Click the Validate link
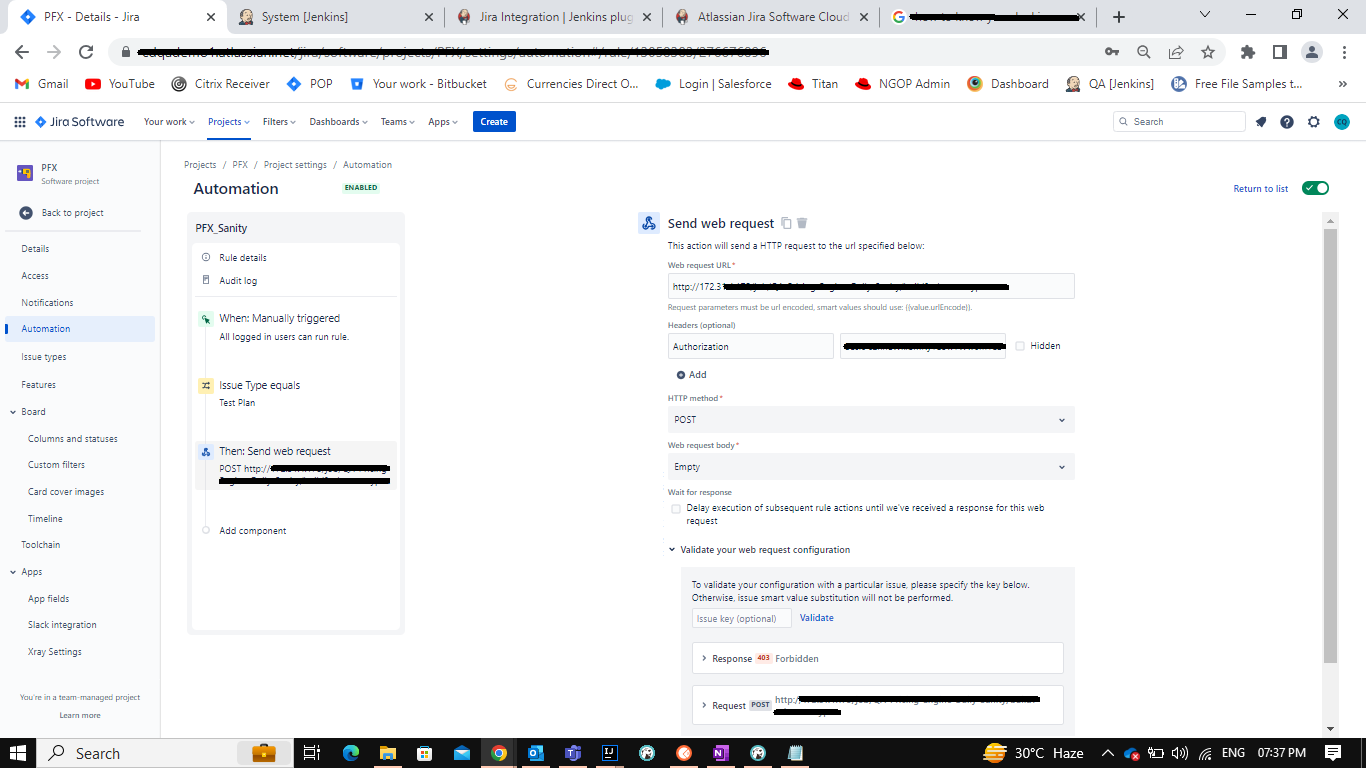Screen dimensions: 1366x768 click(x=816, y=617)
